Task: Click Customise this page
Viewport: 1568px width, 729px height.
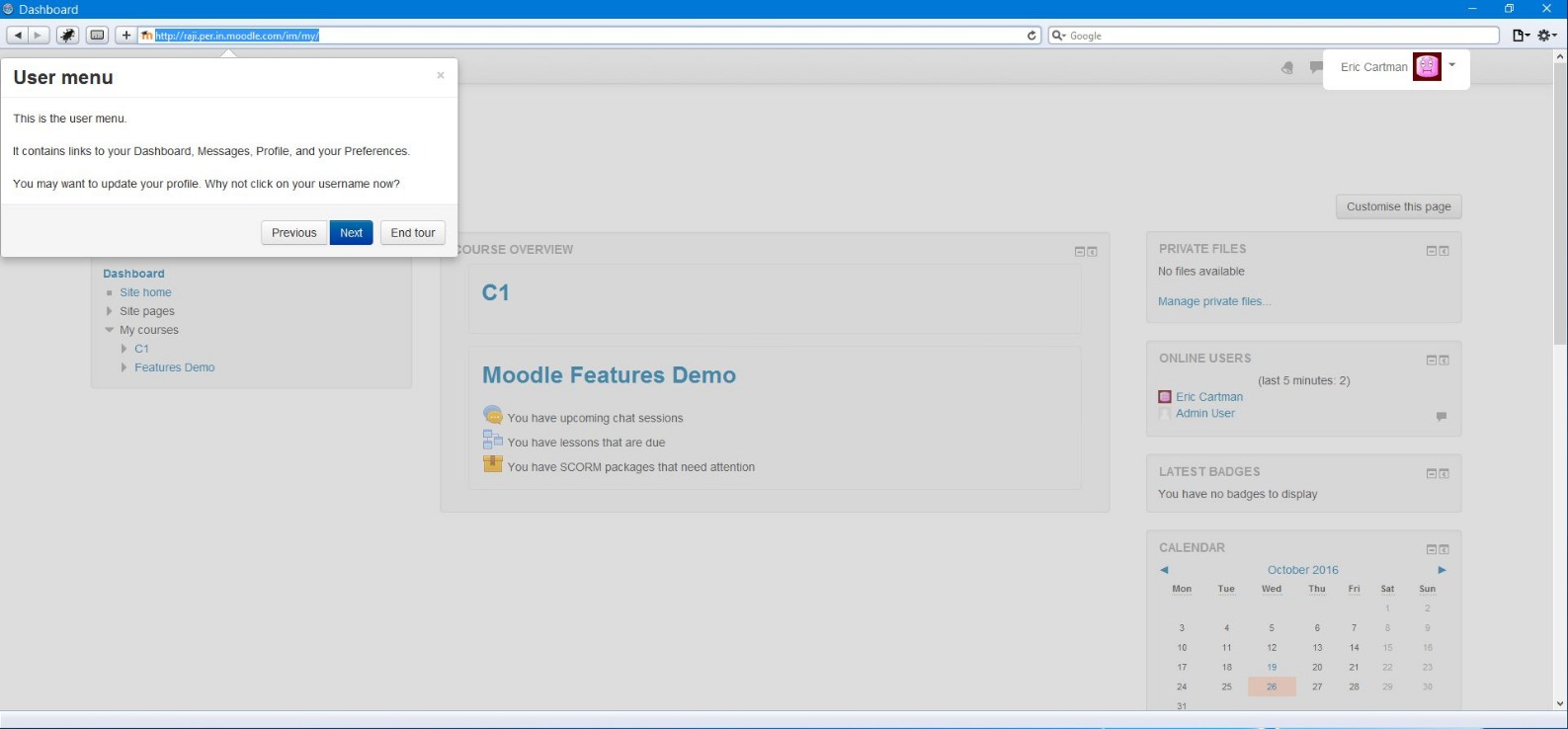Action: click(x=1398, y=206)
